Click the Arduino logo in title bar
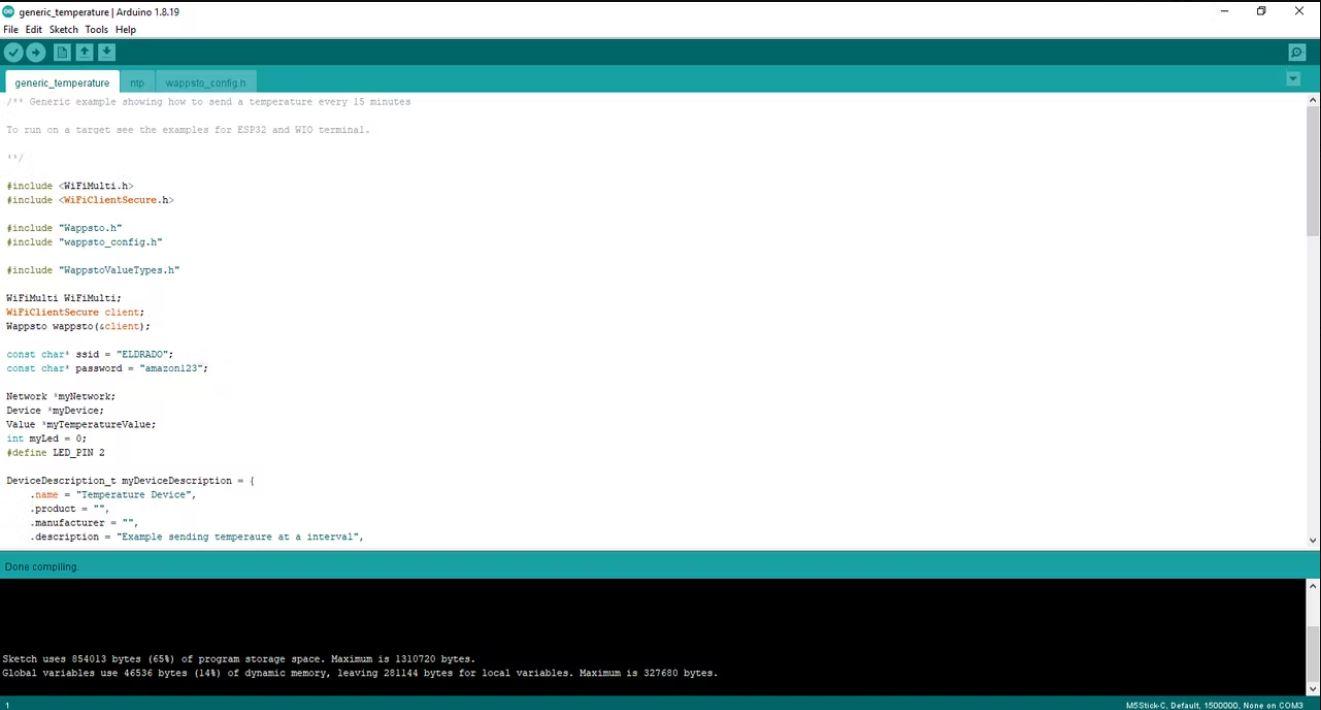This screenshot has height=710, width=1321. tap(9, 12)
